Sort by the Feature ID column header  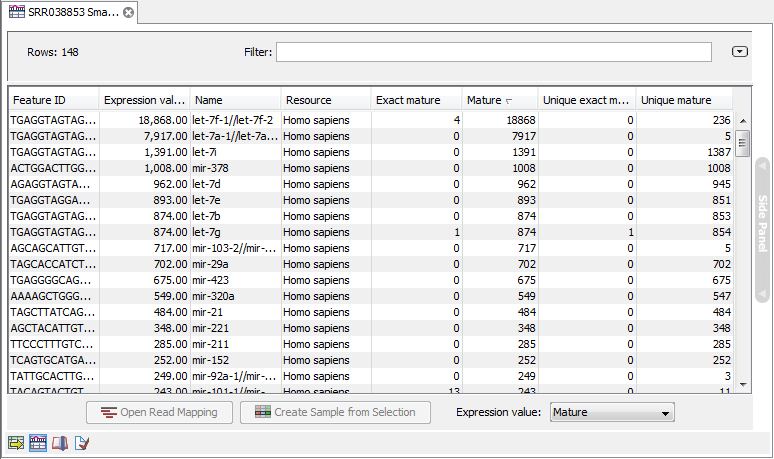(x=53, y=100)
